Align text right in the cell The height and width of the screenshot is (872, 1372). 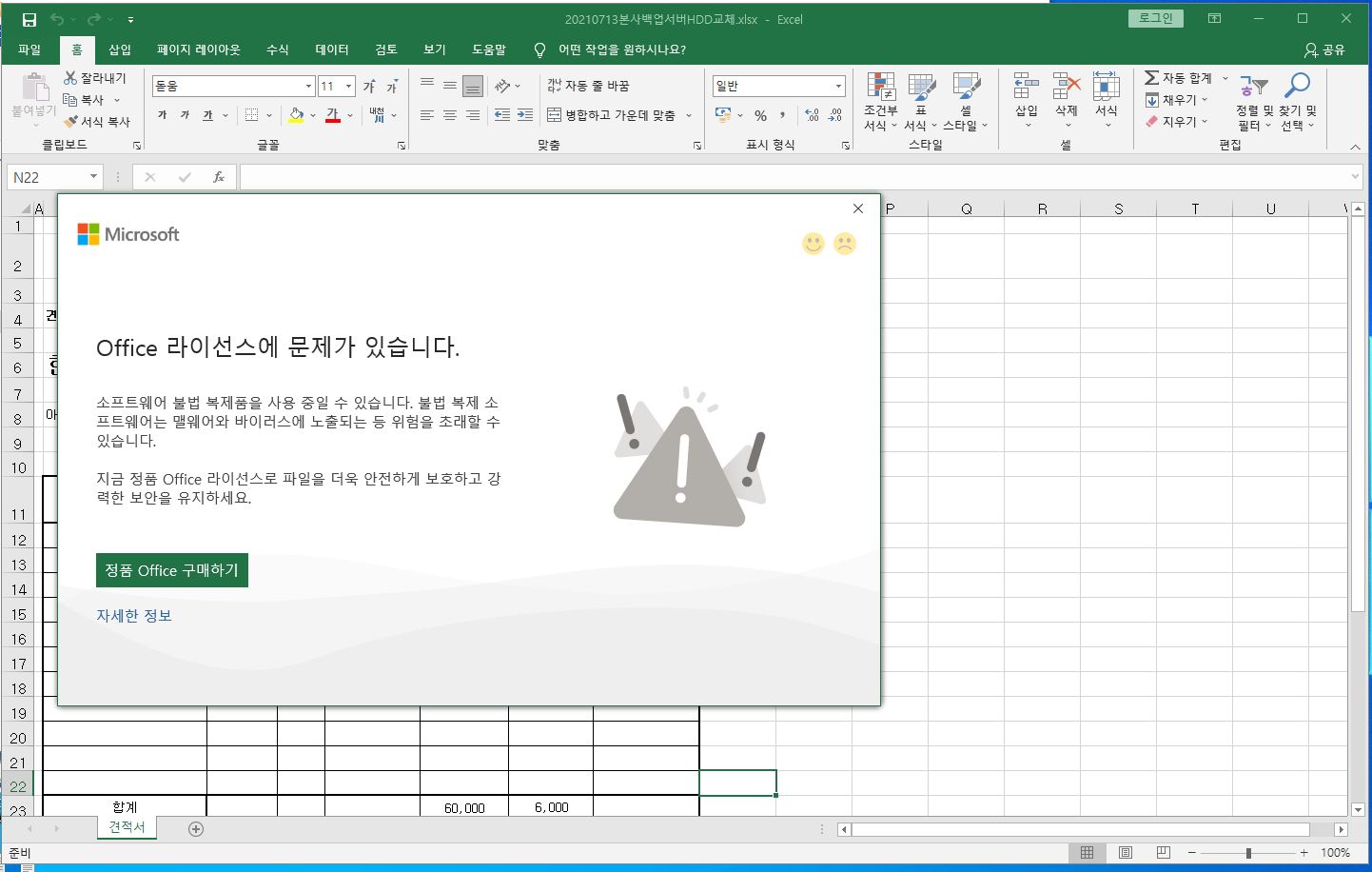click(473, 115)
